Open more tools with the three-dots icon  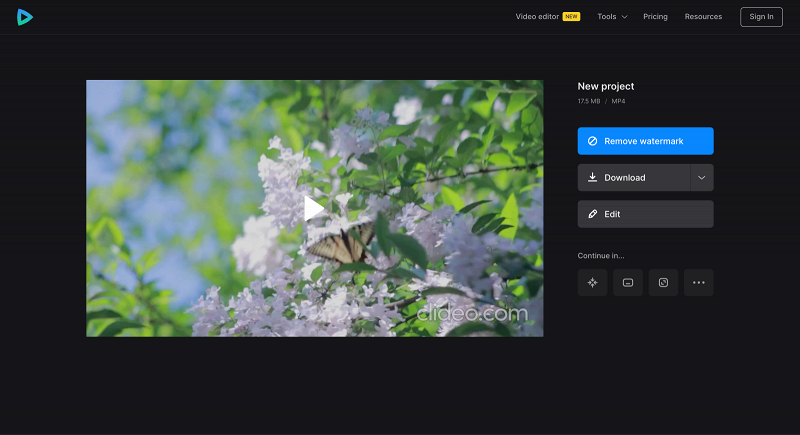pyautogui.click(x=699, y=283)
